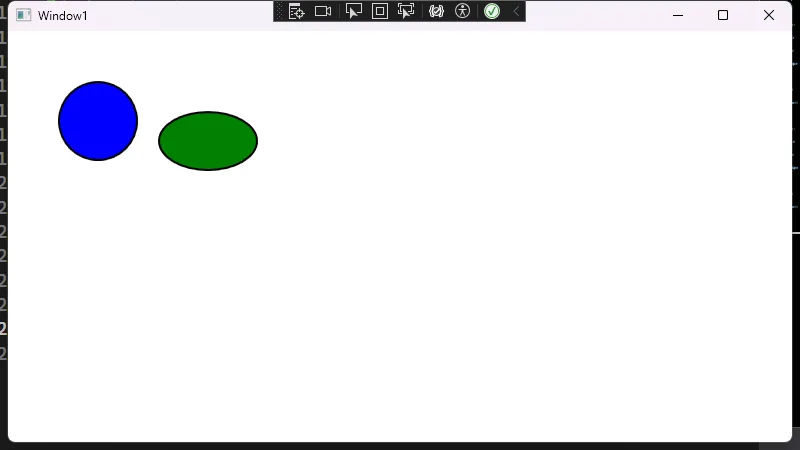The image size is (800, 450).
Task: Click the green ellipse shape
Action: [208, 141]
